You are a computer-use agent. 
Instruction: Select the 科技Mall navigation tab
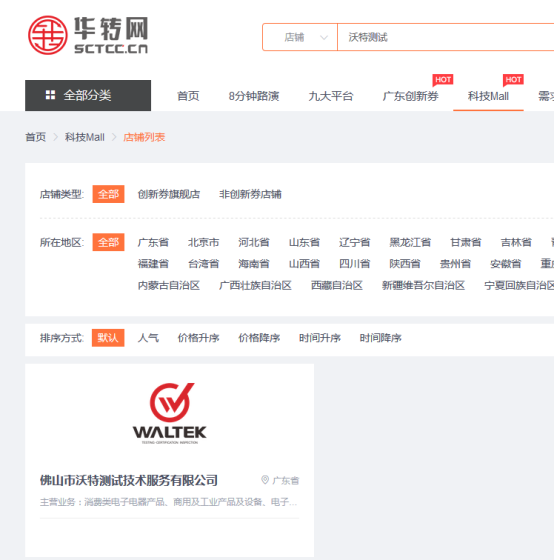488,96
